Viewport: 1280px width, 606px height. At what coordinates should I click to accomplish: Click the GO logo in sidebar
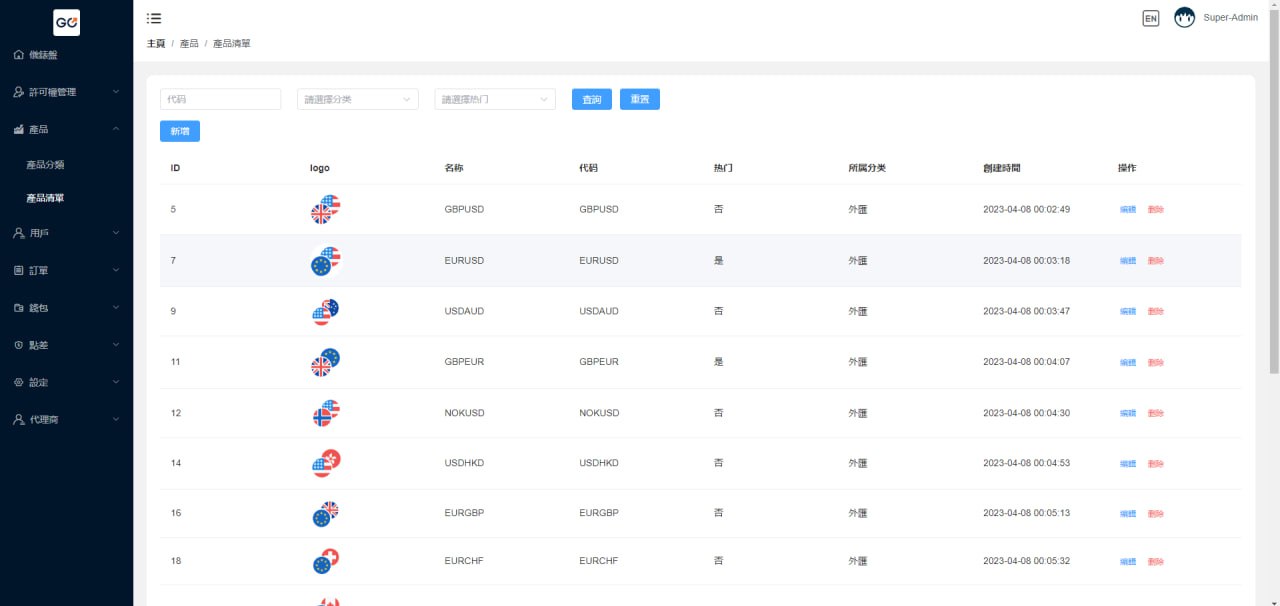tap(66, 22)
